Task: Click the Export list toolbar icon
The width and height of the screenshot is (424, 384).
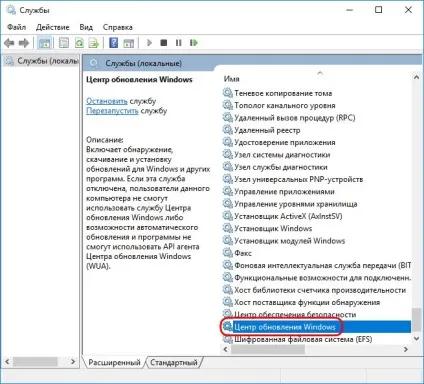Action: coord(94,43)
